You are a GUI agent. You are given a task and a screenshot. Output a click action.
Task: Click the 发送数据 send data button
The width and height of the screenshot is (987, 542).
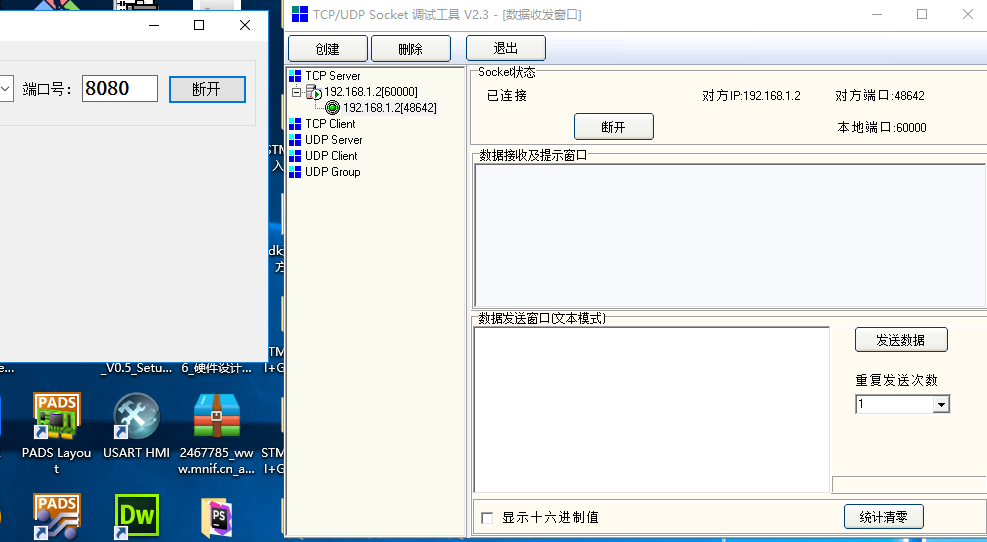click(x=901, y=340)
